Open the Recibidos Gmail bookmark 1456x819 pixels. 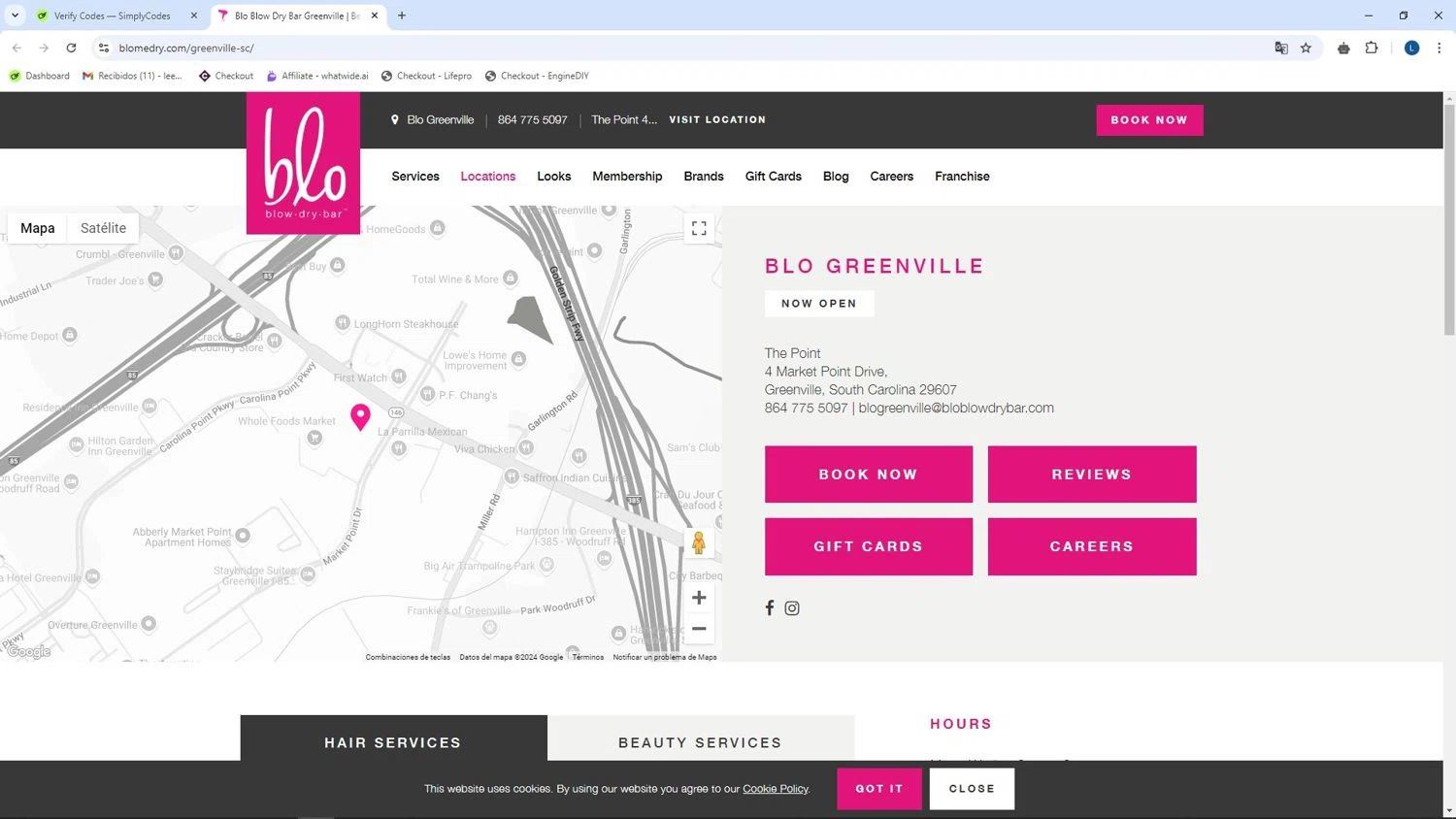[x=133, y=76]
